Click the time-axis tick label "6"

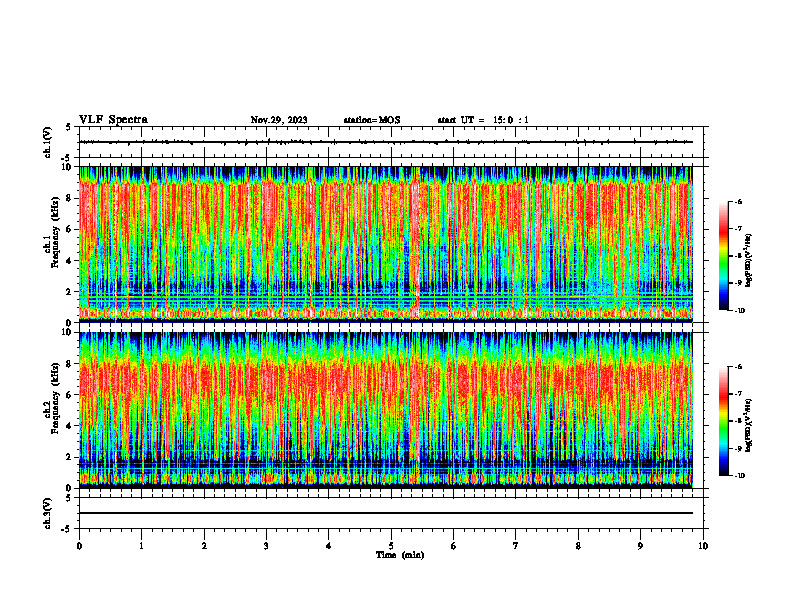pos(454,546)
